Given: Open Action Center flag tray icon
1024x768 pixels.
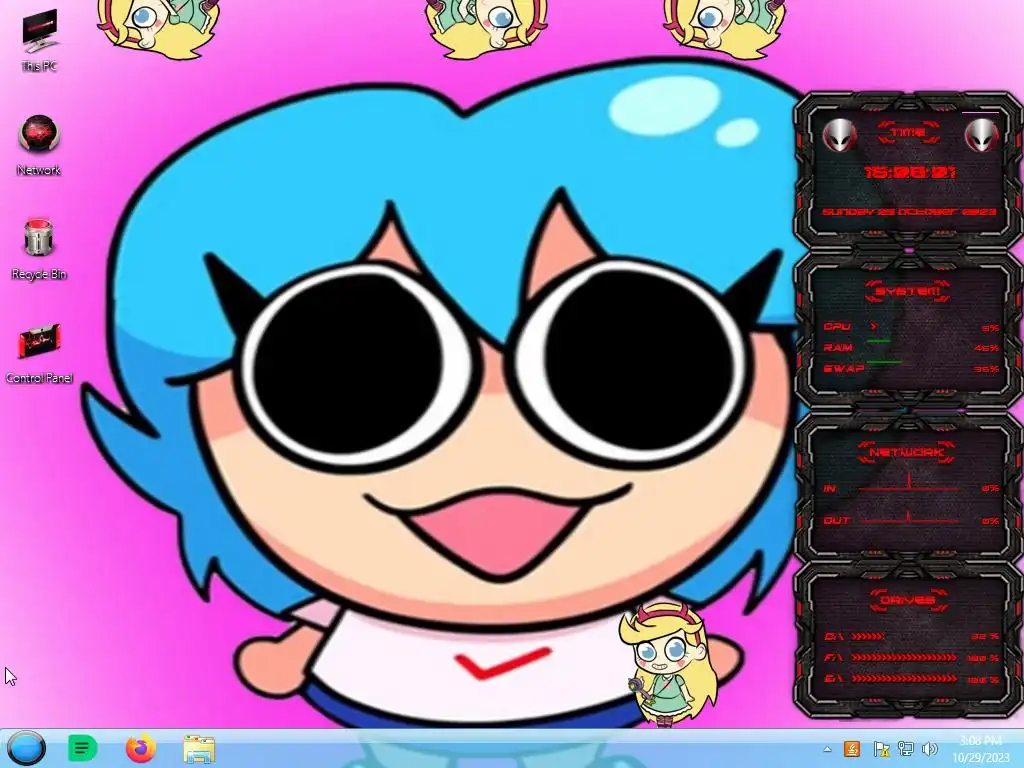Looking at the screenshot, I should point(881,749).
